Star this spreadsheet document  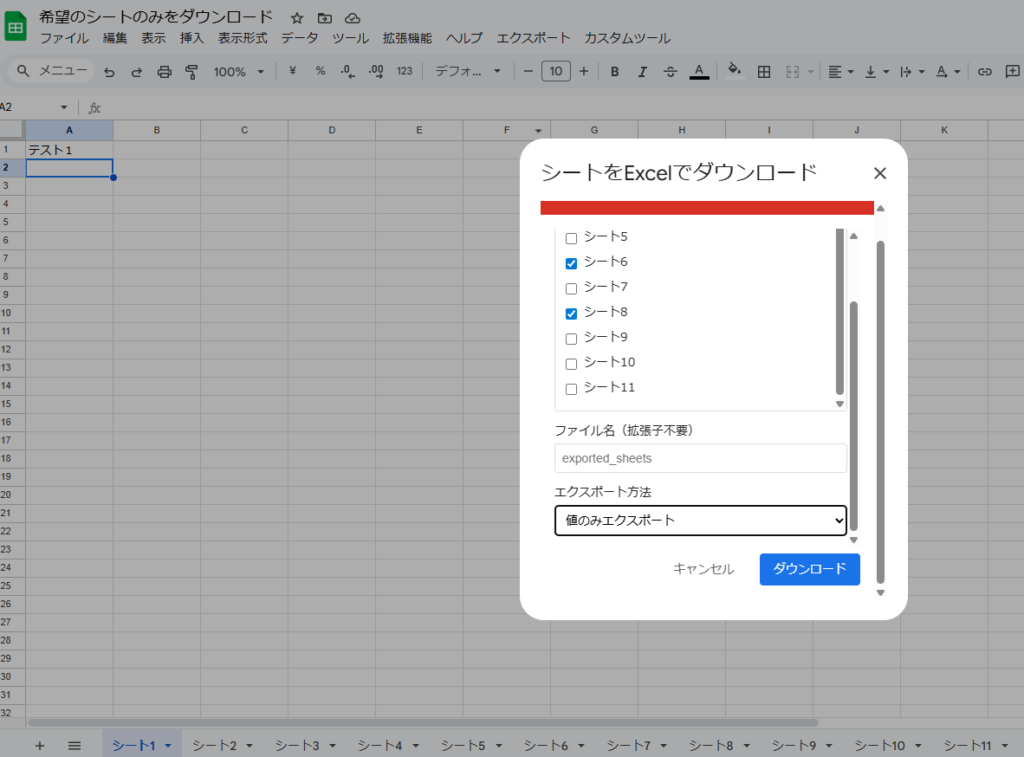pyautogui.click(x=297, y=18)
